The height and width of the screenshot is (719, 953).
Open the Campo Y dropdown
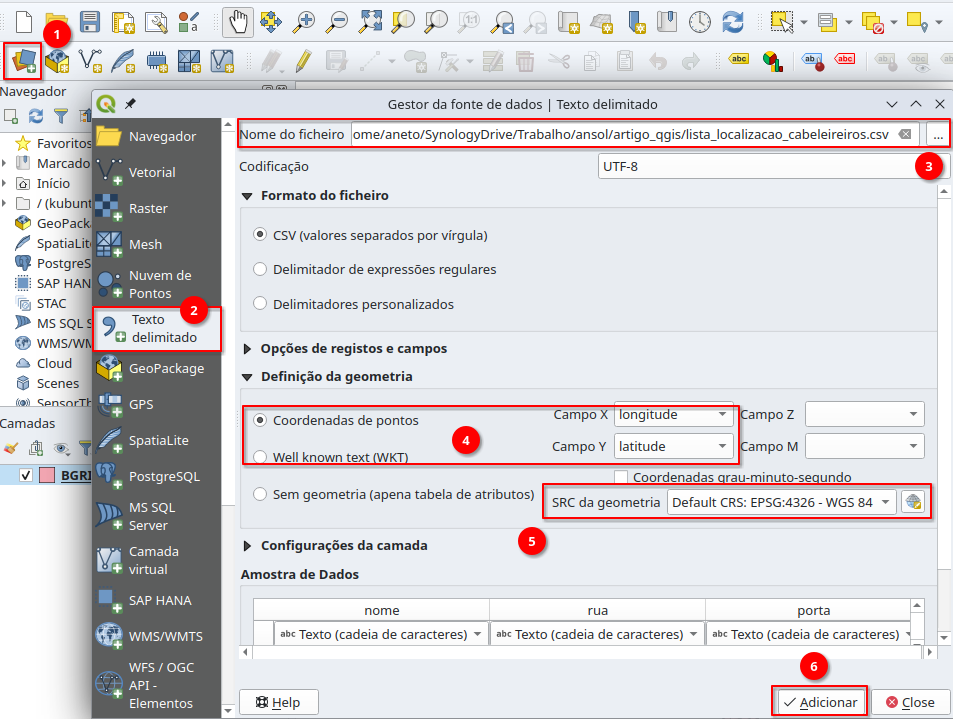point(673,446)
